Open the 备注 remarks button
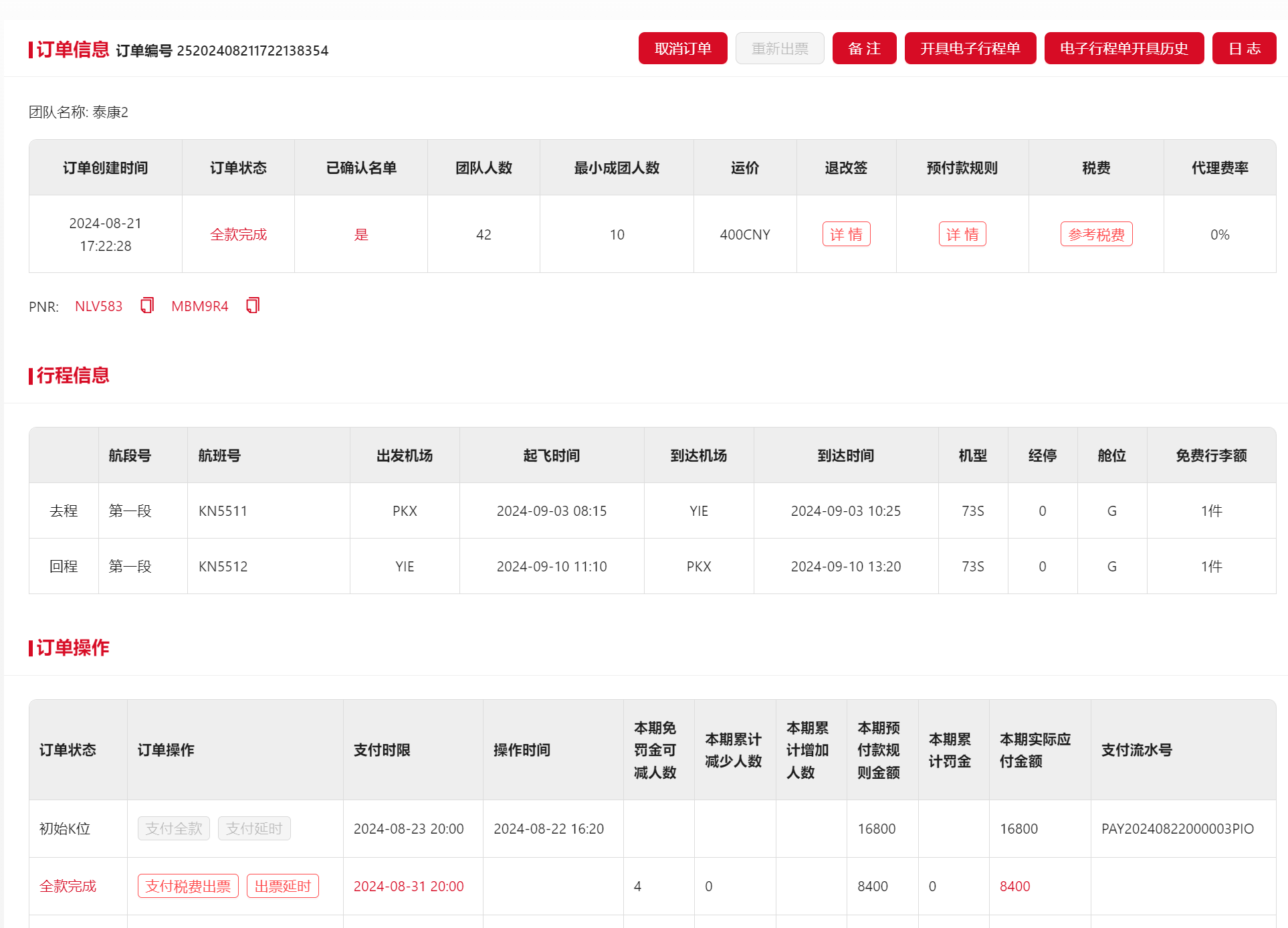1288x928 pixels. [x=863, y=49]
